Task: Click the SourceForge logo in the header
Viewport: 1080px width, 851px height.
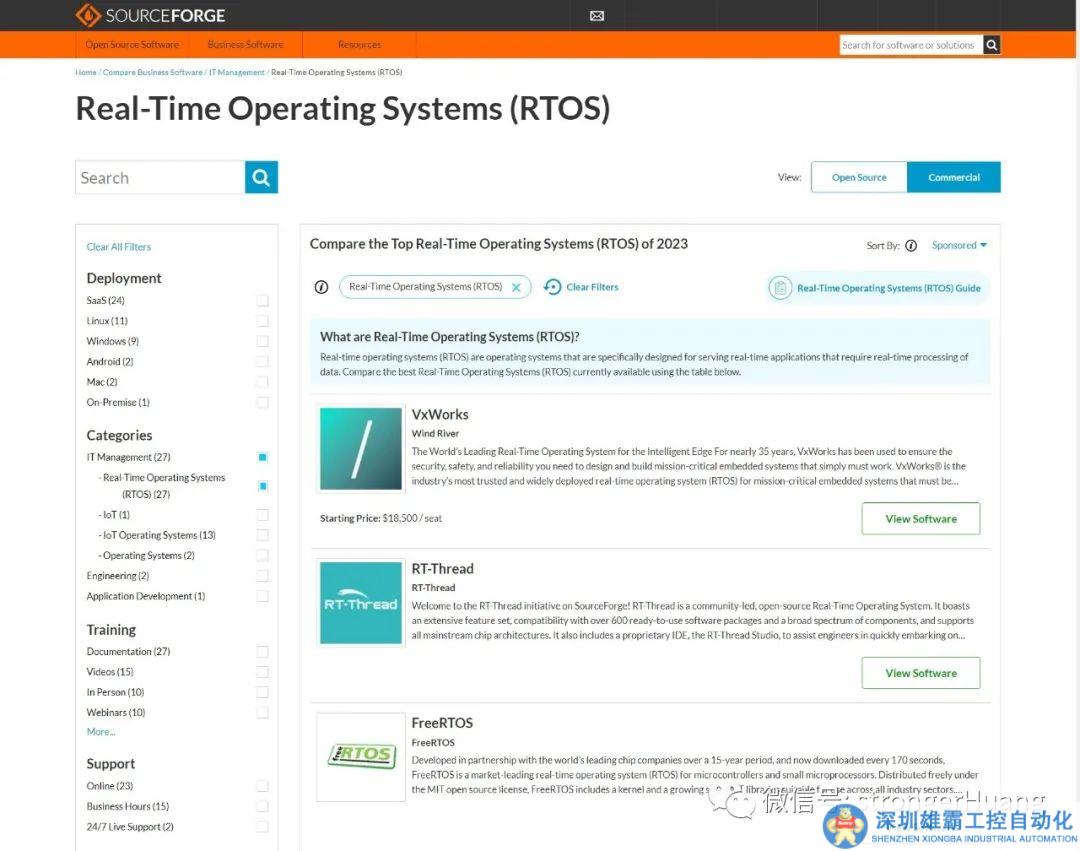Action: 151,15
